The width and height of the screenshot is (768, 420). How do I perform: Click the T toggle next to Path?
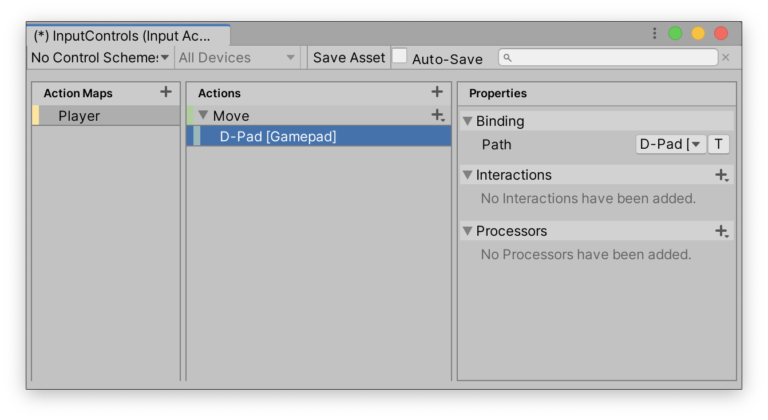[x=718, y=144]
